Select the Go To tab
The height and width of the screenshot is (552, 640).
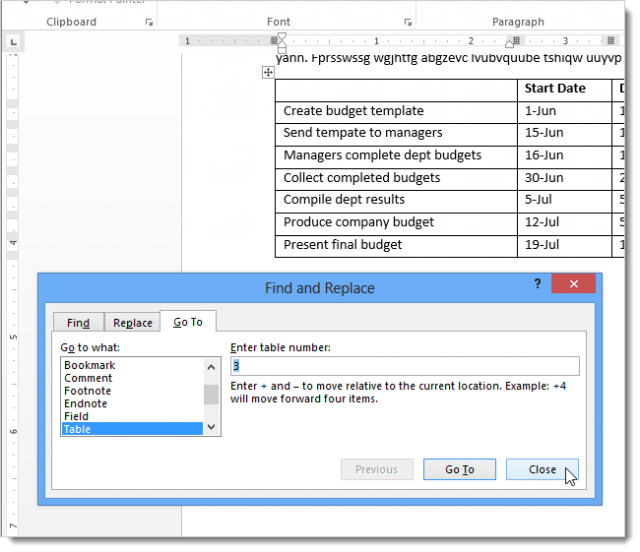pos(188,322)
